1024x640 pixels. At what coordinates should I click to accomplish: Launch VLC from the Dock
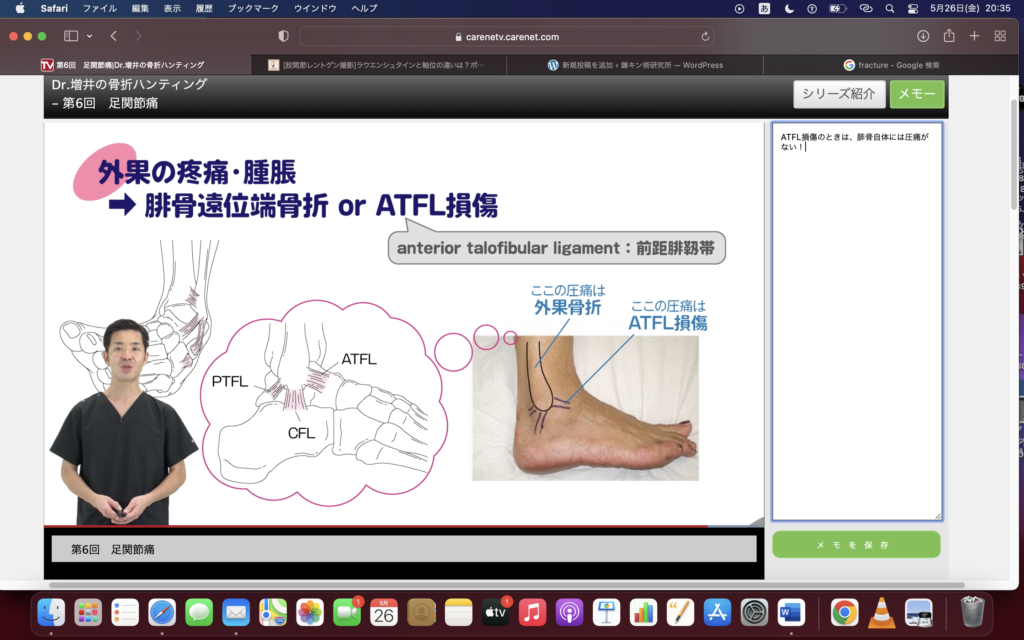pyautogui.click(x=881, y=612)
